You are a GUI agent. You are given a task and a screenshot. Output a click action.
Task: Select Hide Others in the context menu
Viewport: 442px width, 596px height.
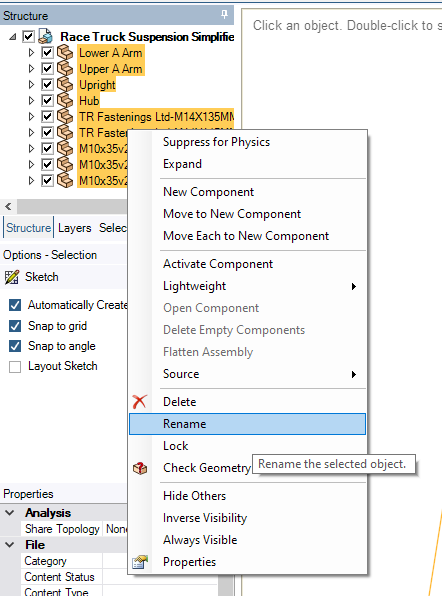[x=194, y=496]
